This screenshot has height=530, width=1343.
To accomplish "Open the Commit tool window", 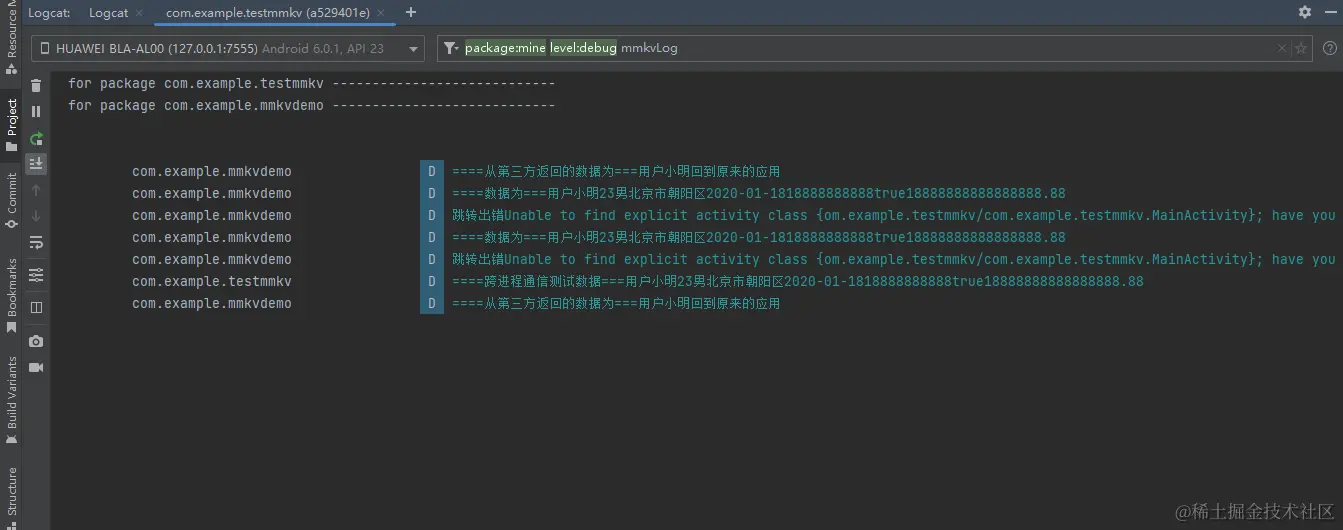I will (12, 200).
